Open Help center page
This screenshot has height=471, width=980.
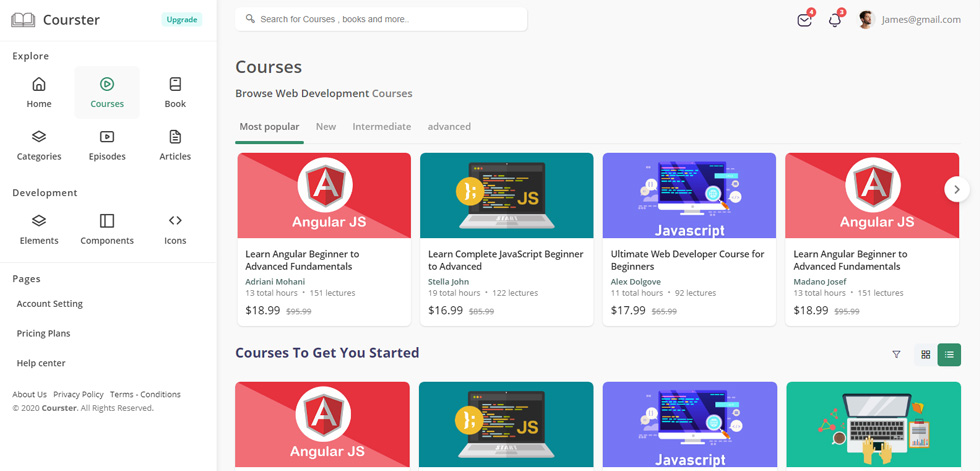(41, 363)
